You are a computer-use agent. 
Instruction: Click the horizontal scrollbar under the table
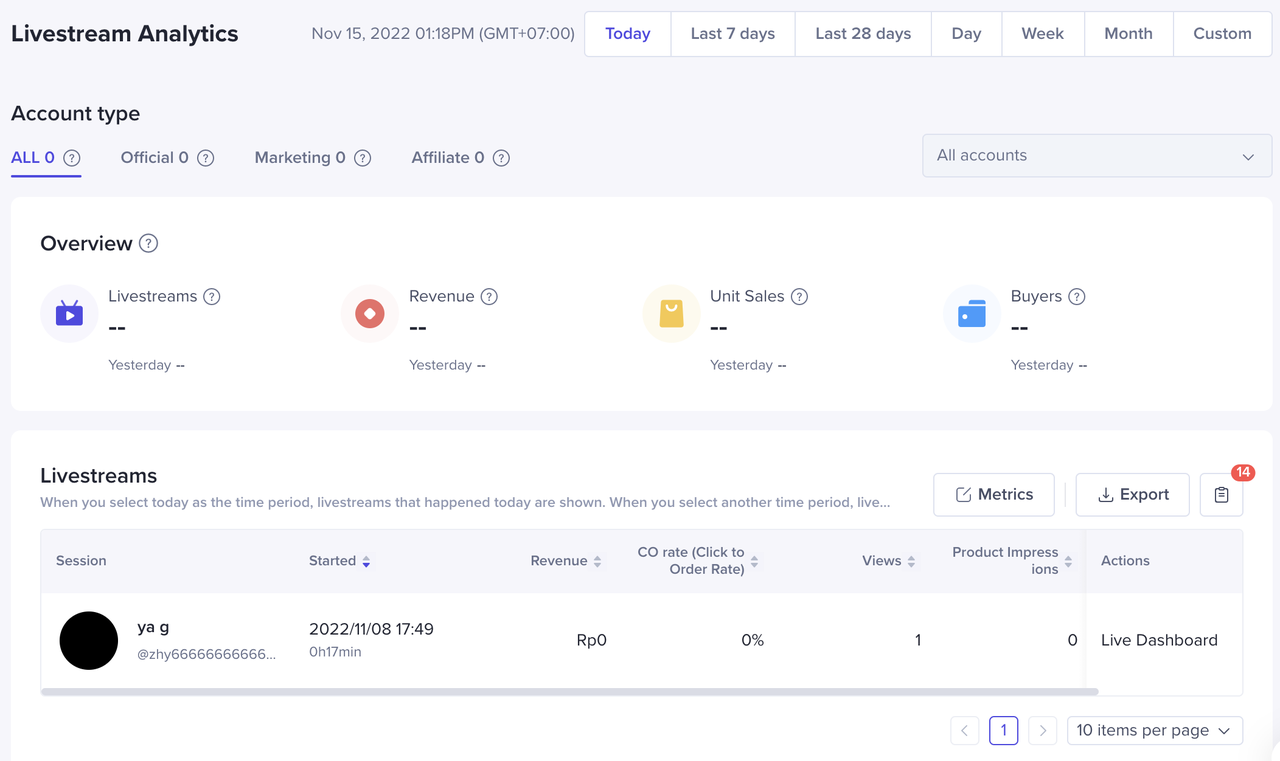tap(570, 691)
